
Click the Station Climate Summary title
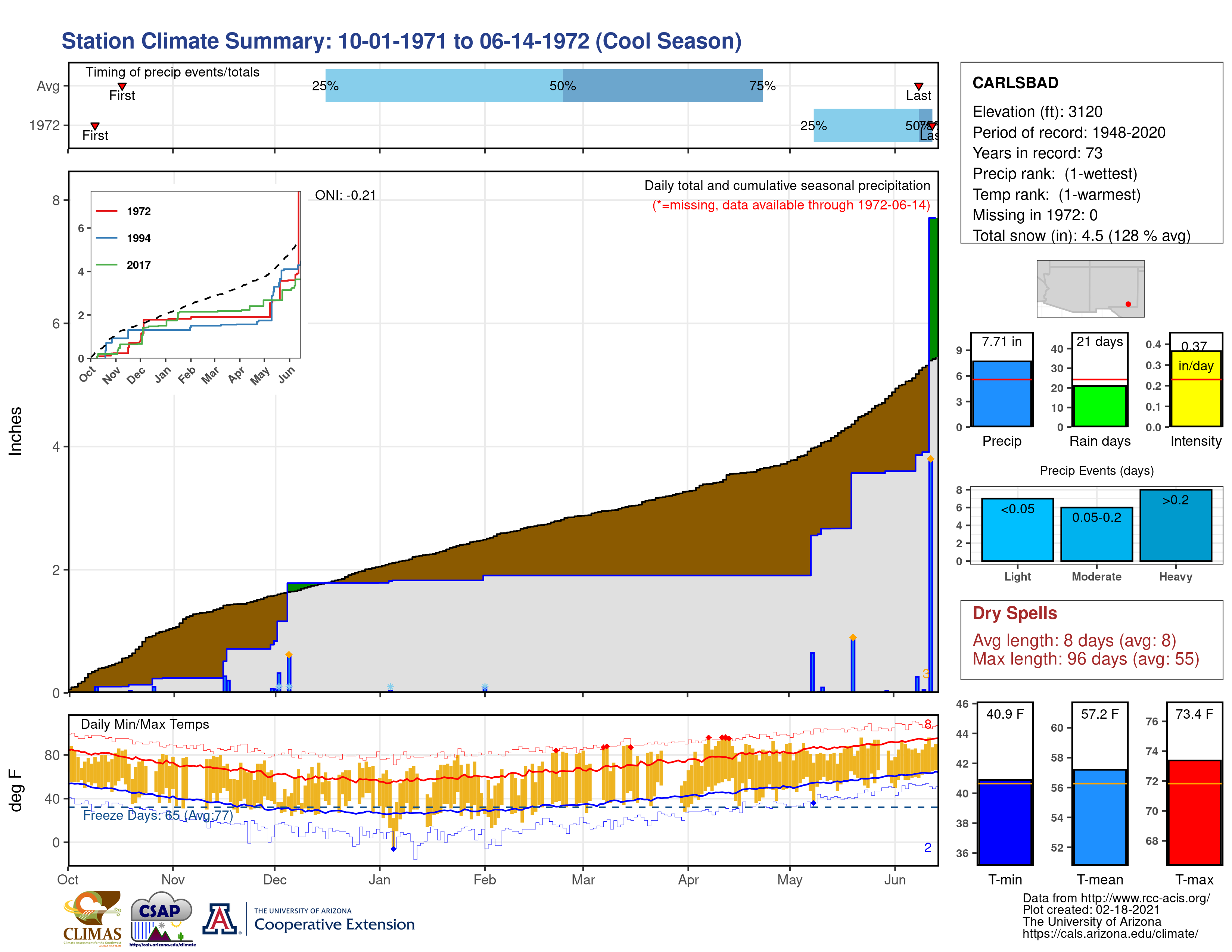pos(401,41)
